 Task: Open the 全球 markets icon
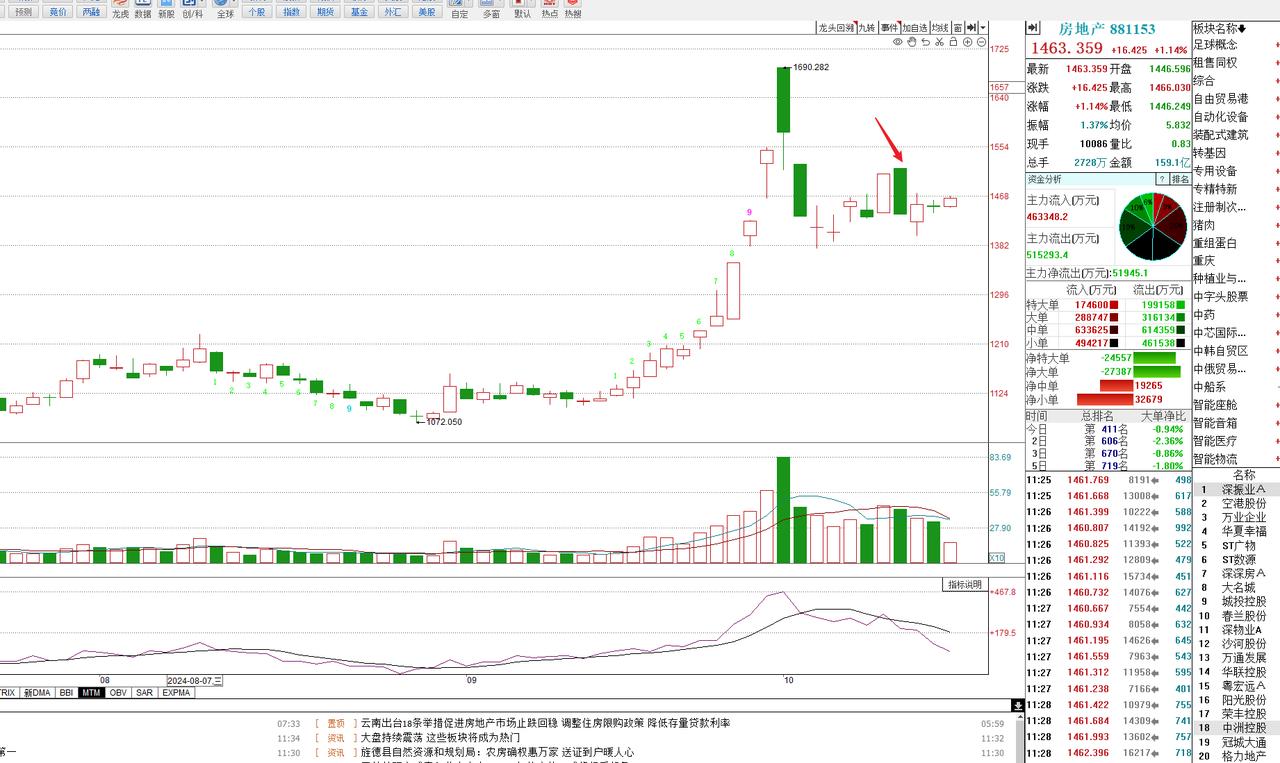pyautogui.click(x=225, y=9)
